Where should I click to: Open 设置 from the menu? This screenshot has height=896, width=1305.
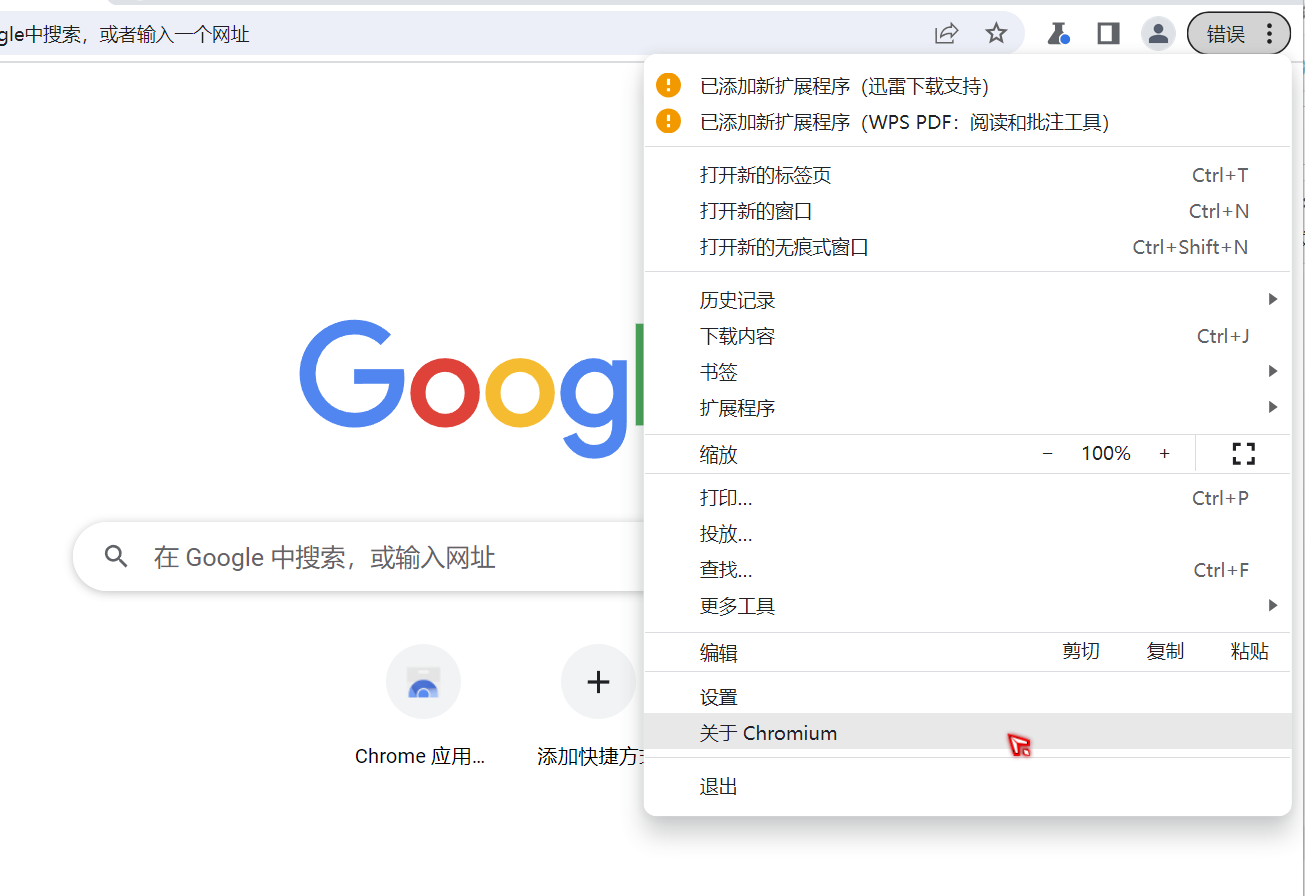point(968,698)
